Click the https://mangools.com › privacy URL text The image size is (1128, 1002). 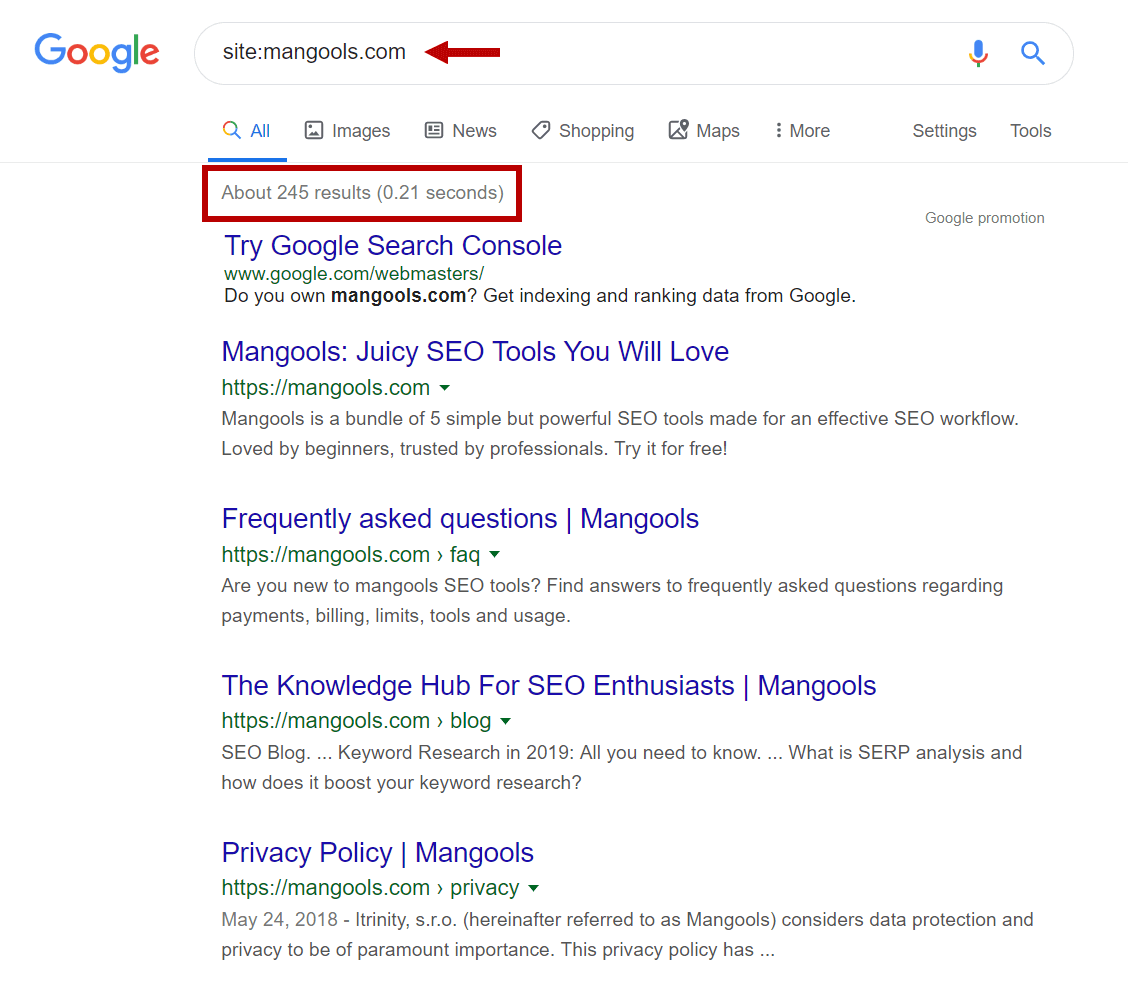[x=370, y=888]
